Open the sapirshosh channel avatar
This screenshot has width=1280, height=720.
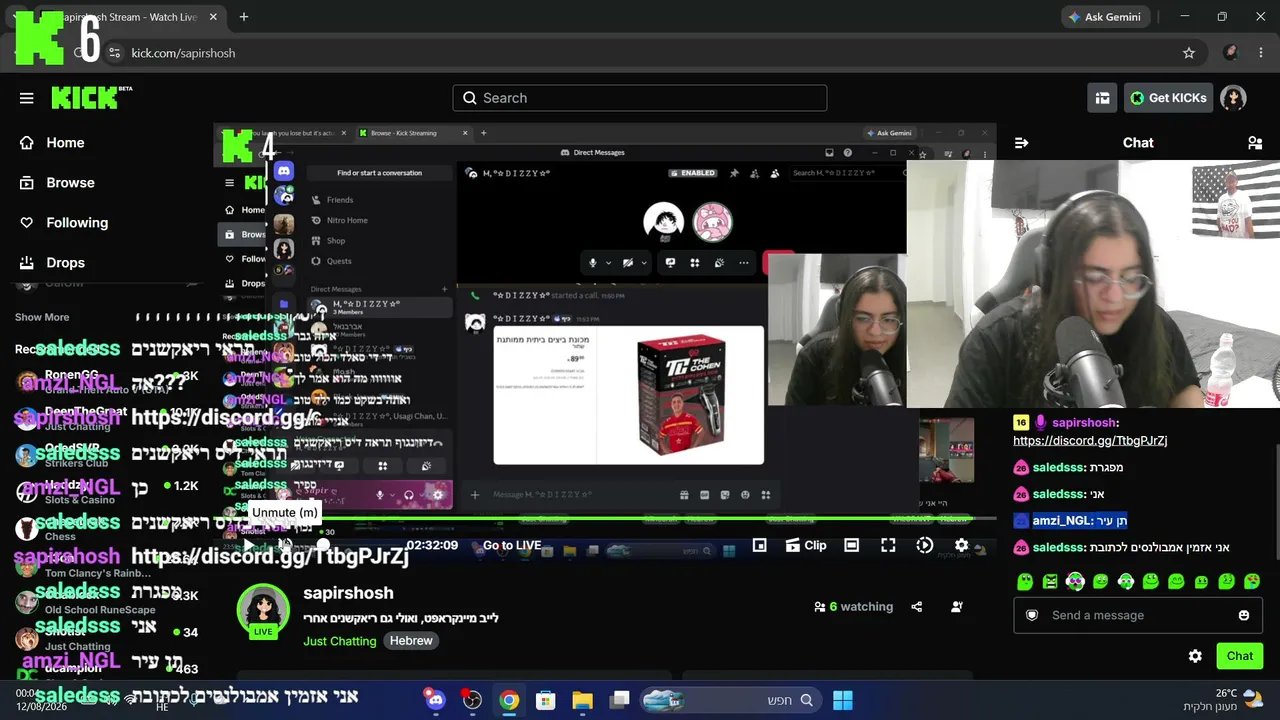pyautogui.click(x=263, y=611)
